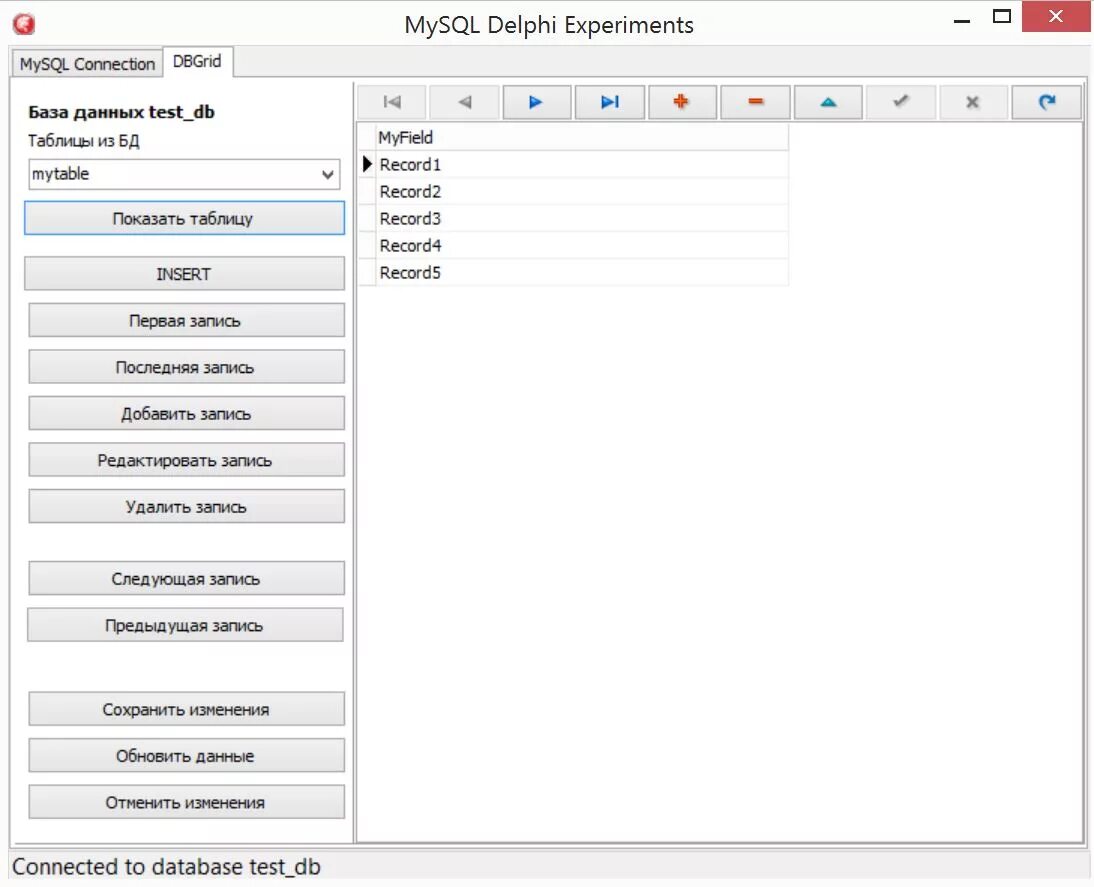1094x887 pixels.
Task: Click the MyField column header
Action: 582,137
